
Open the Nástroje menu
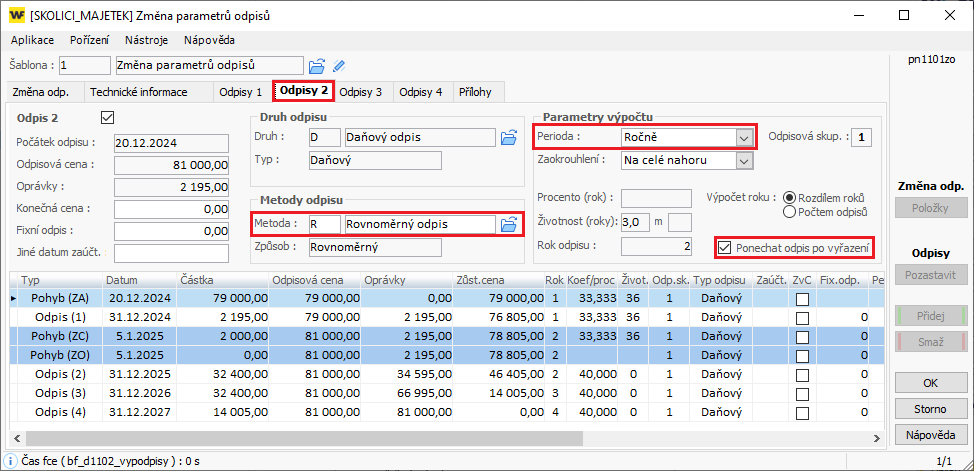146,40
